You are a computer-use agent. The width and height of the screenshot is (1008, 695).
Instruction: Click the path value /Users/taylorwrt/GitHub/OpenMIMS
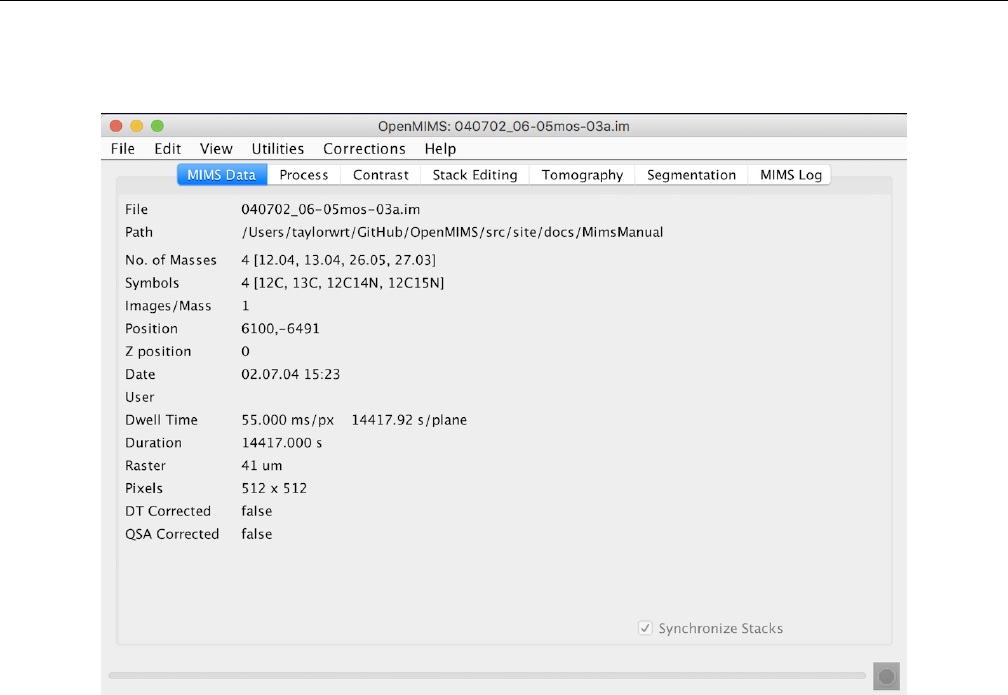(x=452, y=232)
